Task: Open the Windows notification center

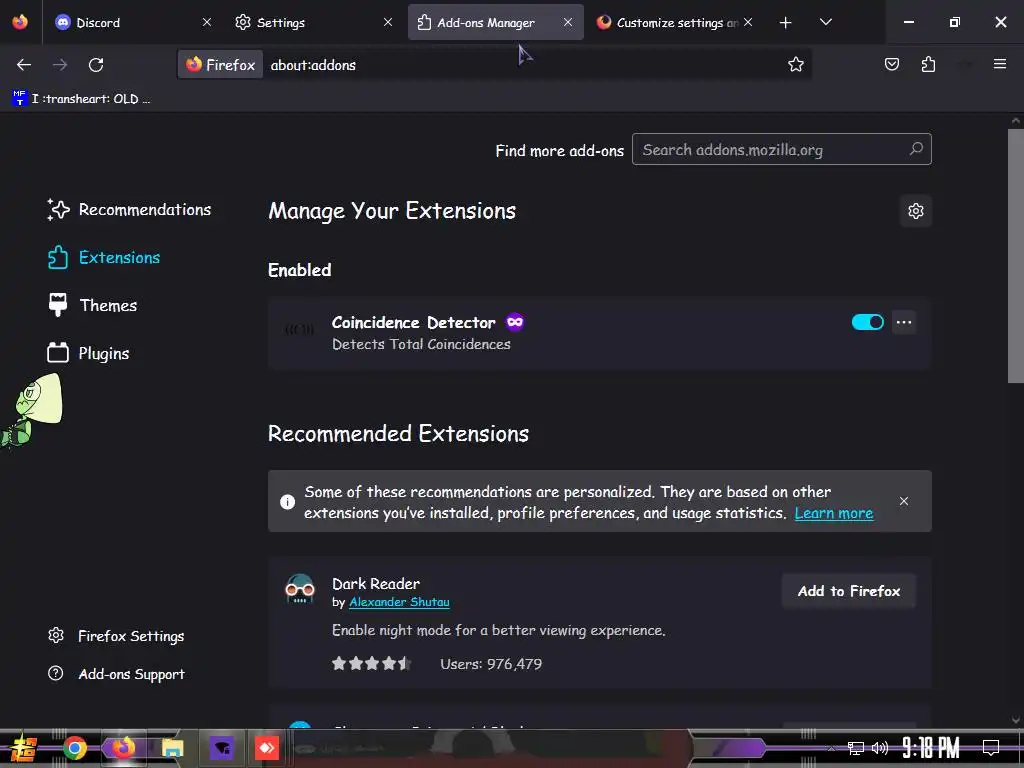Action: click(991, 748)
